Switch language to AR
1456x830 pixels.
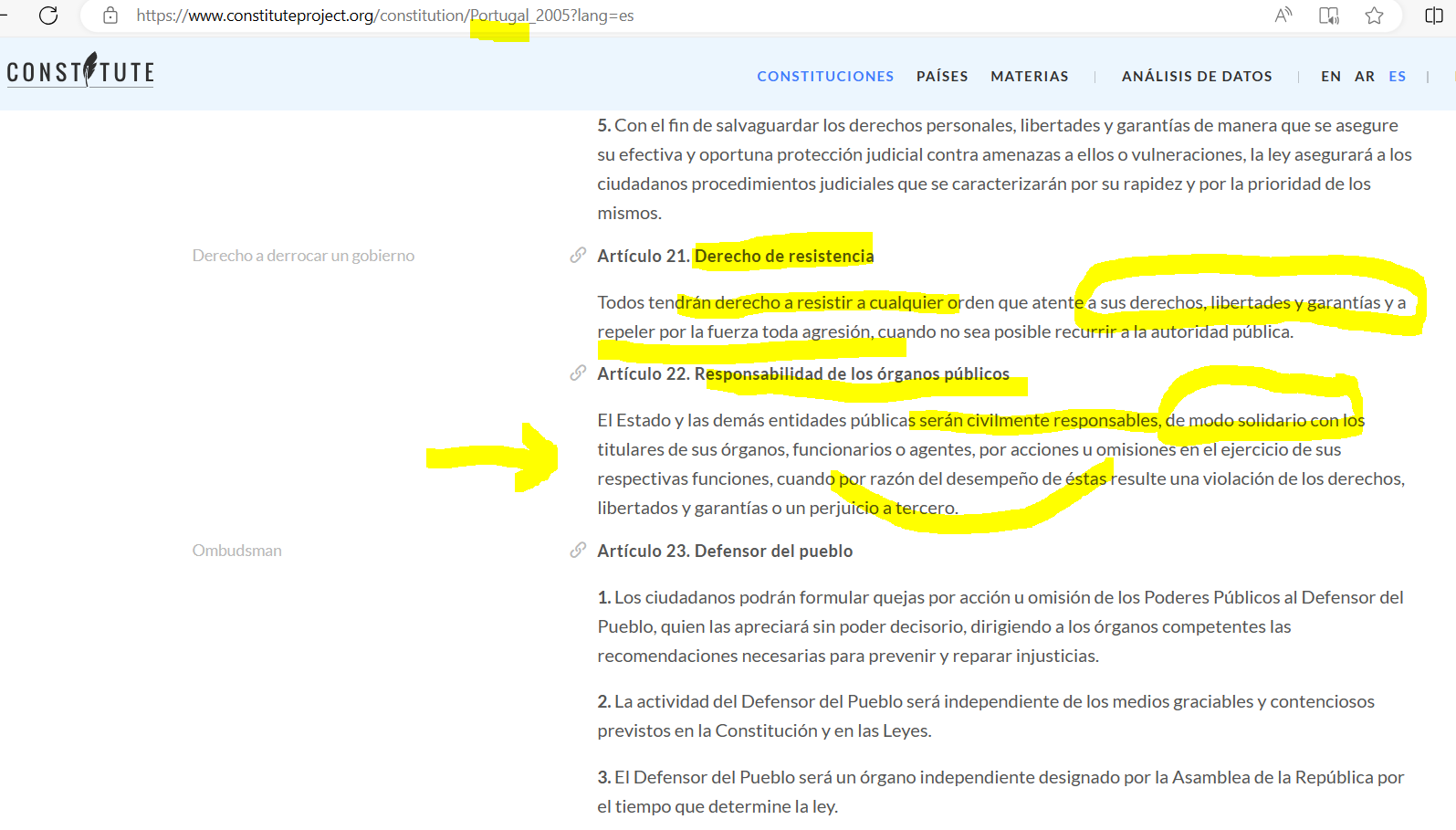(1365, 77)
